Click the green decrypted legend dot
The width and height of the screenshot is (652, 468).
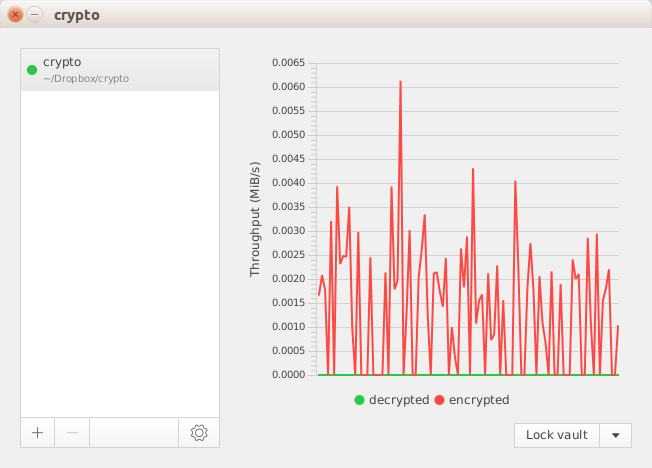(x=360, y=400)
